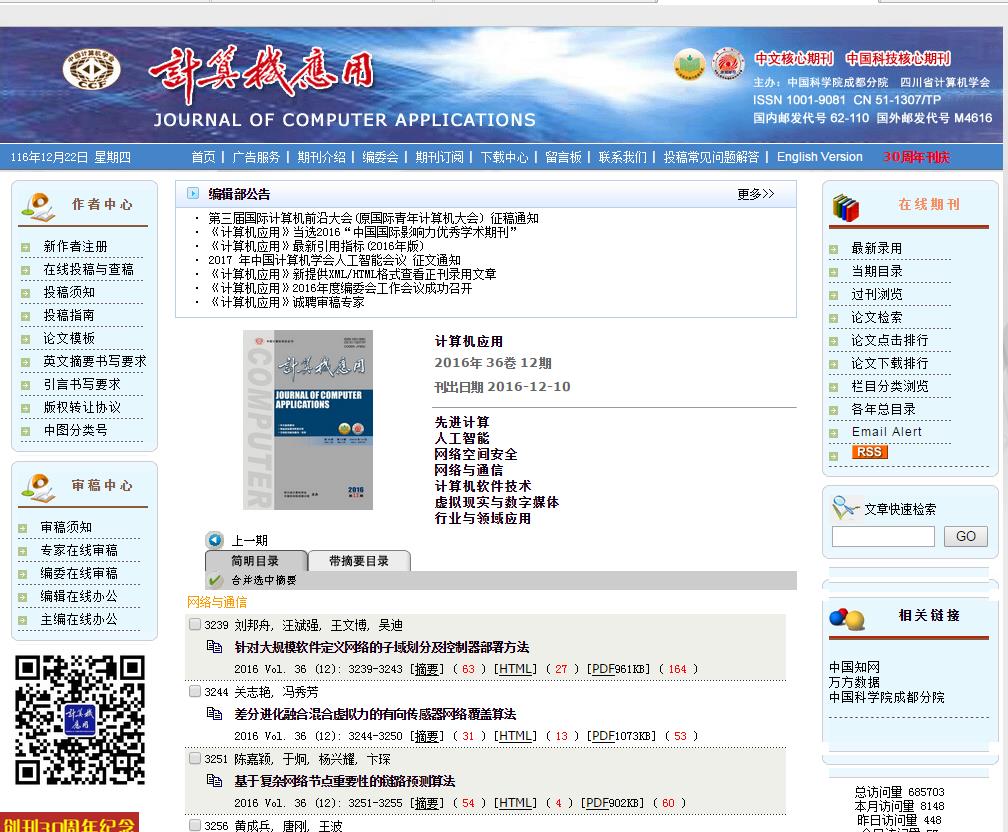The width and height of the screenshot is (1008, 832).
Task: Open 下载中心 in the navigation bar
Action: click(504, 157)
